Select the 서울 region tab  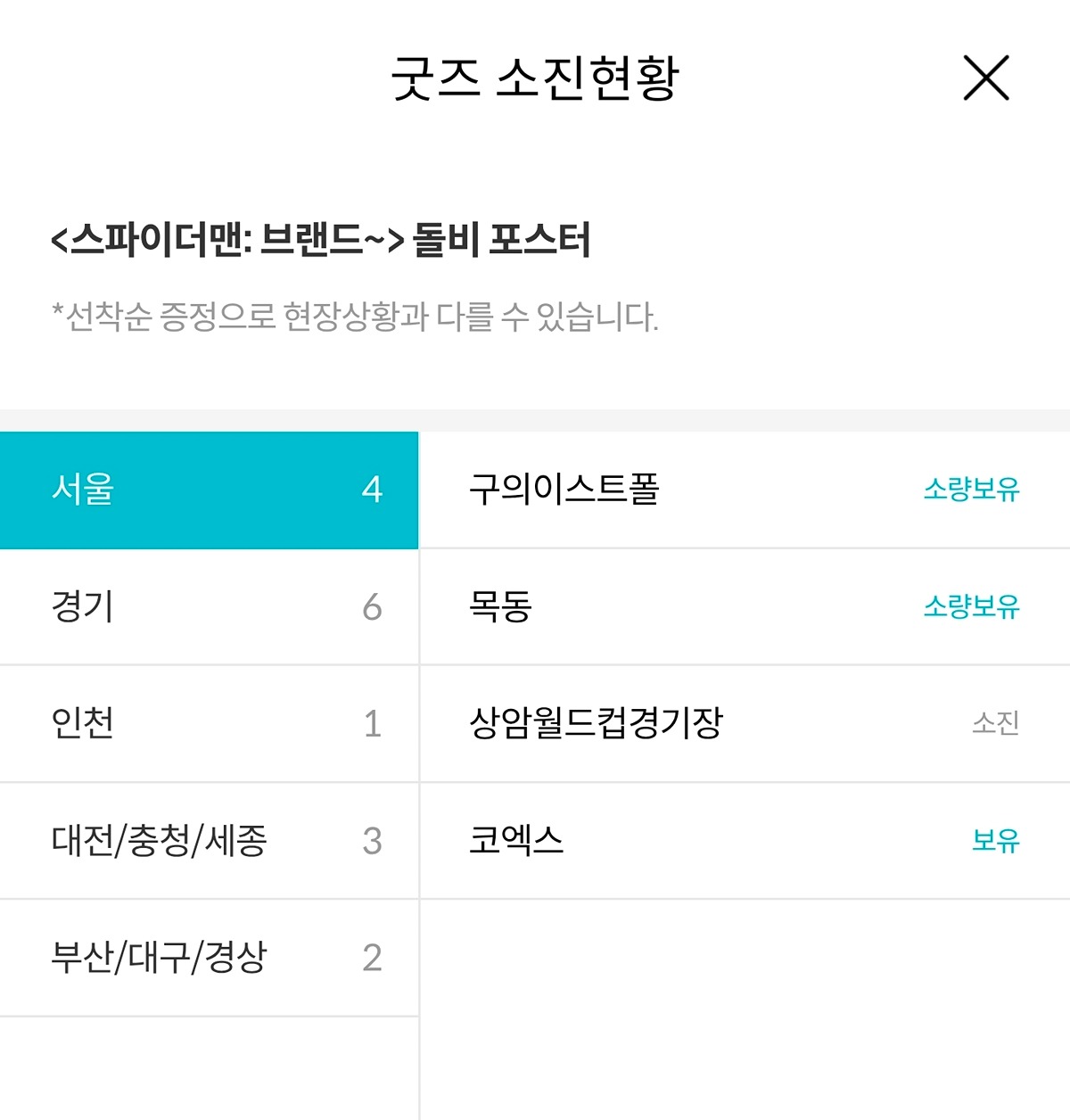[x=209, y=490]
